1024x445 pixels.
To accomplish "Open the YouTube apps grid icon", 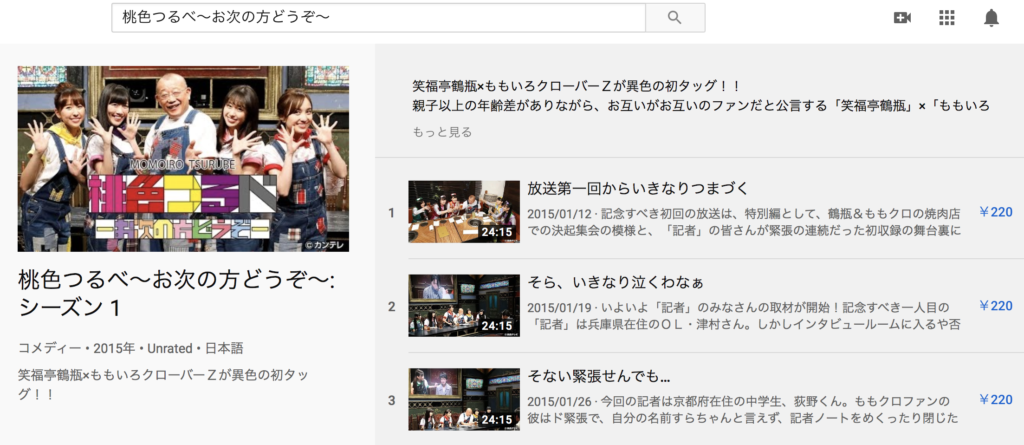I will point(946,18).
